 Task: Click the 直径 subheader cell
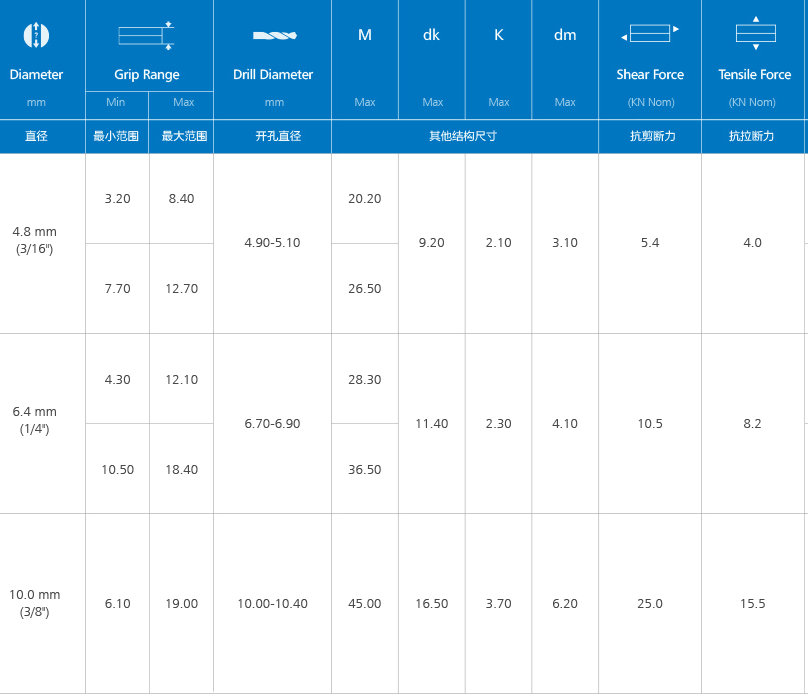36,136
